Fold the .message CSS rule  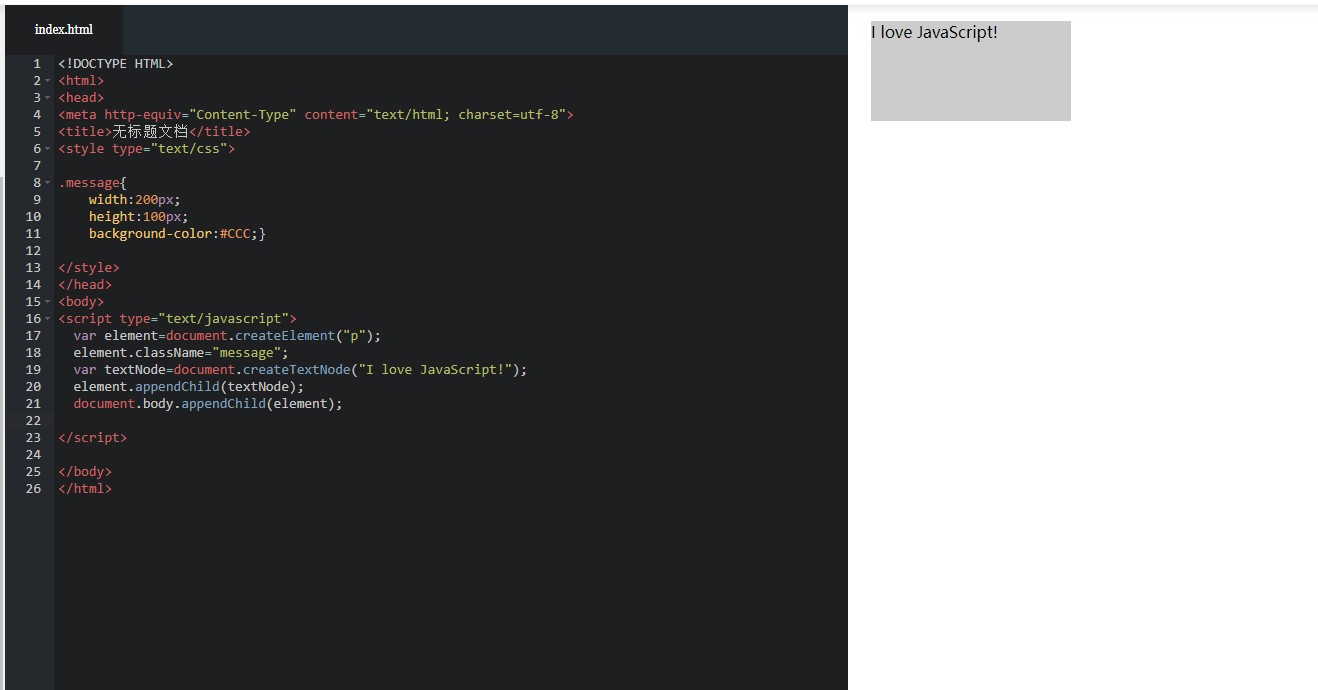[x=48, y=183]
